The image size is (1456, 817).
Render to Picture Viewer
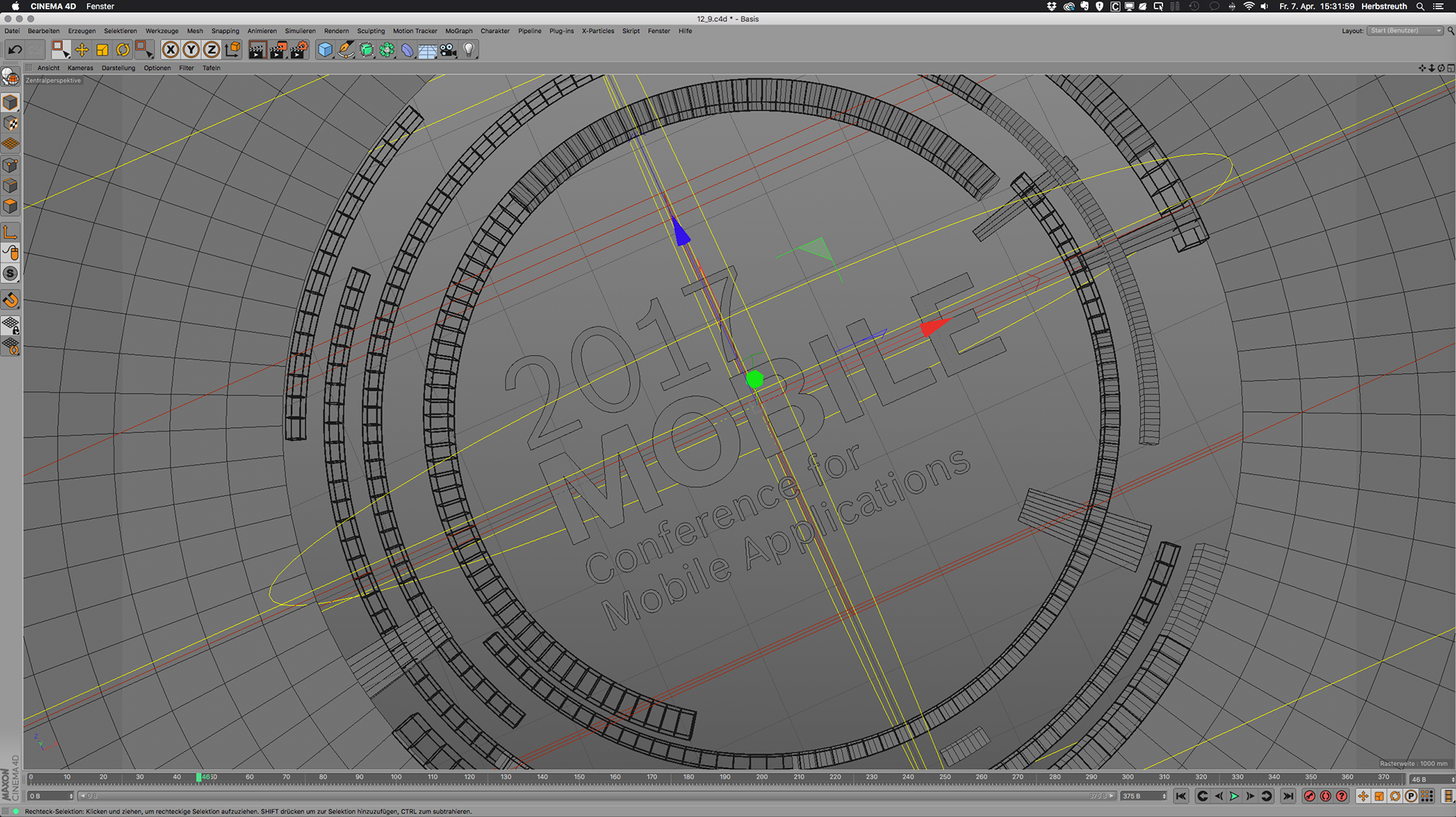pos(278,50)
